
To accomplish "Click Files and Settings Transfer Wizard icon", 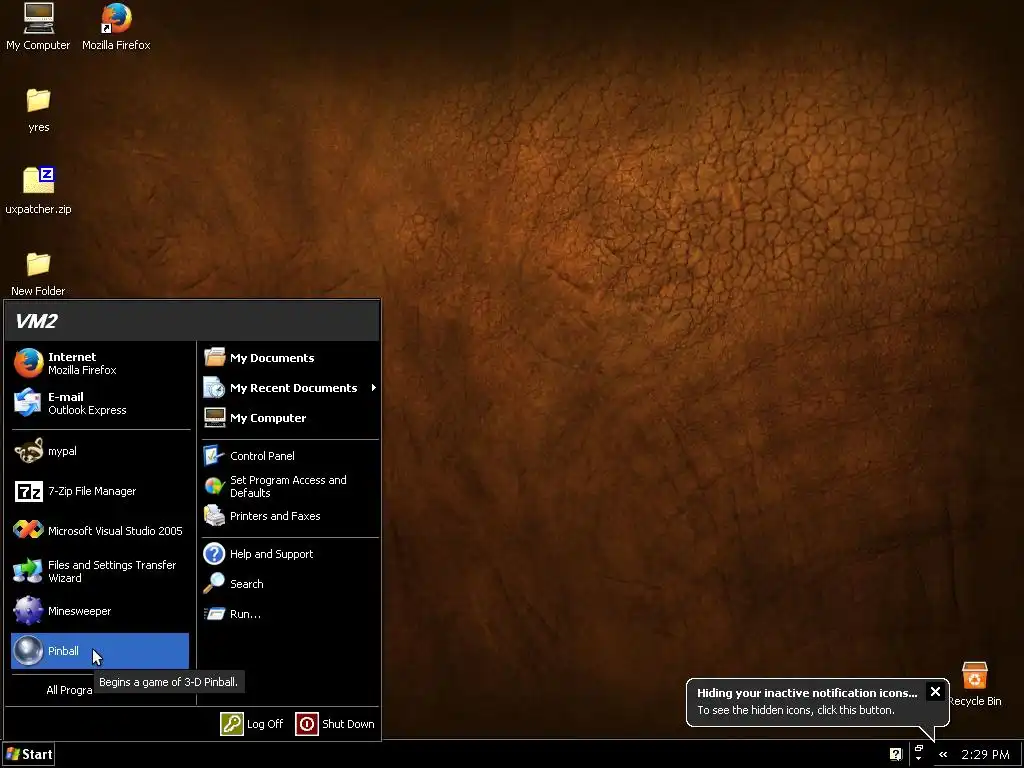I will (x=27, y=570).
